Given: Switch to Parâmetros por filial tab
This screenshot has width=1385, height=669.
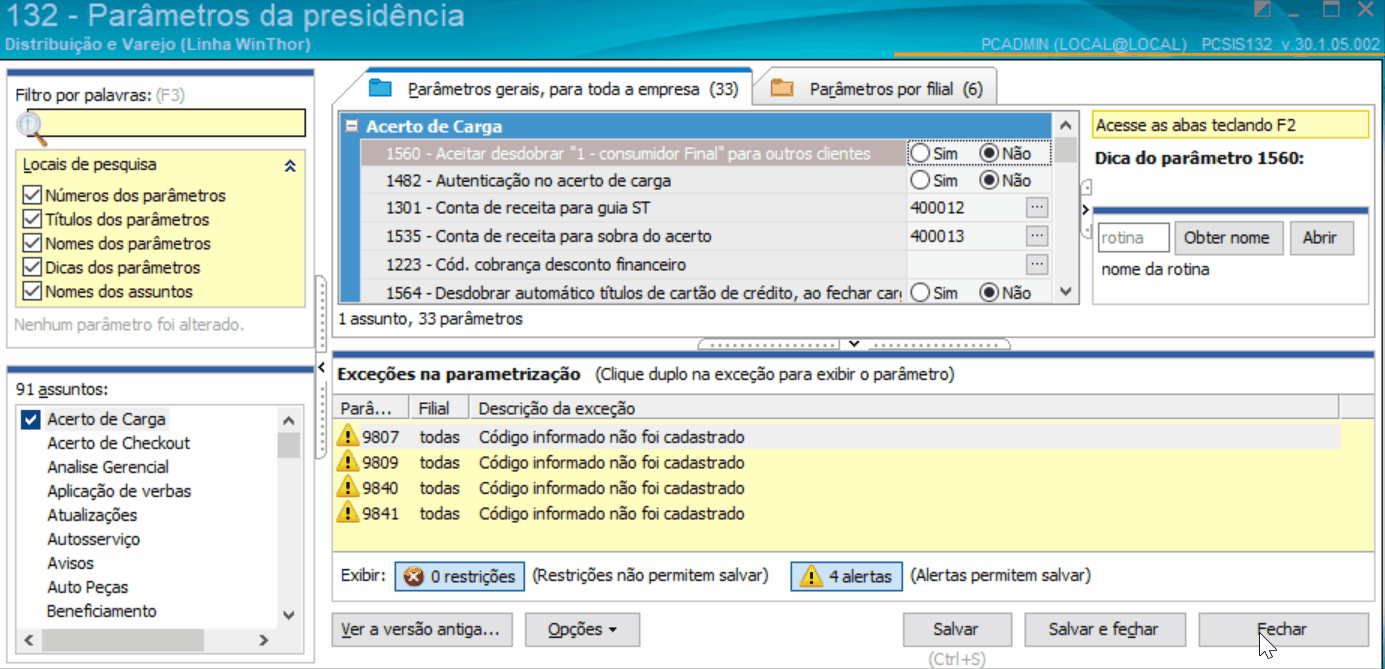Looking at the screenshot, I should click(877, 88).
